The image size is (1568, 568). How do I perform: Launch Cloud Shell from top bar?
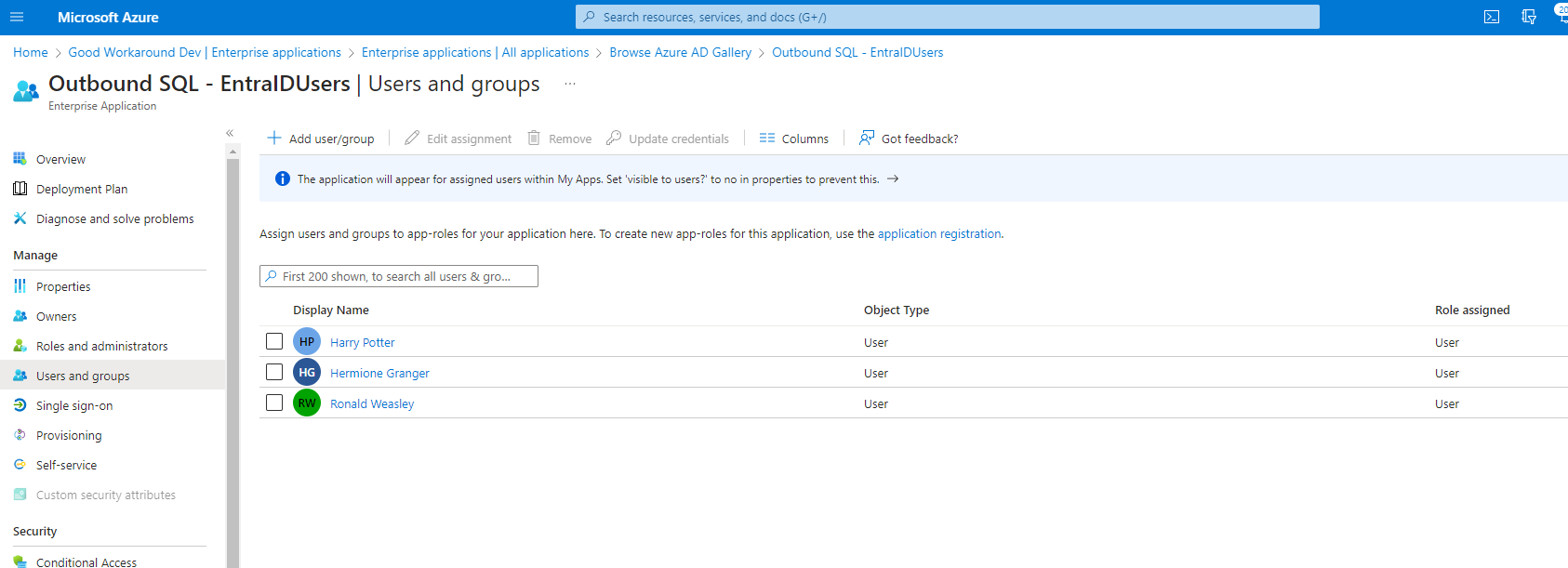tap(1492, 17)
